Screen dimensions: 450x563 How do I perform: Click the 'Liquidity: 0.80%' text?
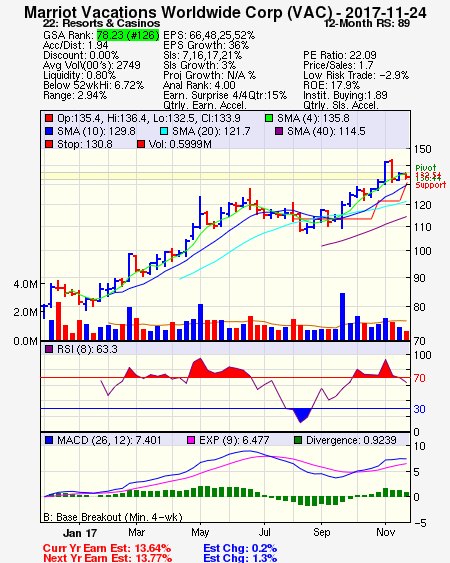pos(79,75)
